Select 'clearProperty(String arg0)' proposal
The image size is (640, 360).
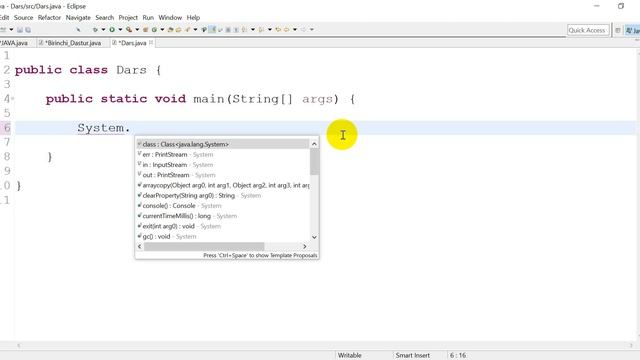click(223, 196)
